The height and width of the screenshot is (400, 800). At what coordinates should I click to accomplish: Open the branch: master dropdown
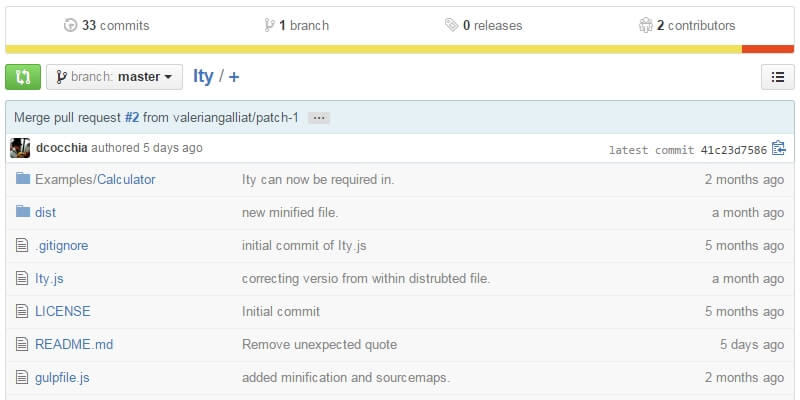[x=115, y=76]
